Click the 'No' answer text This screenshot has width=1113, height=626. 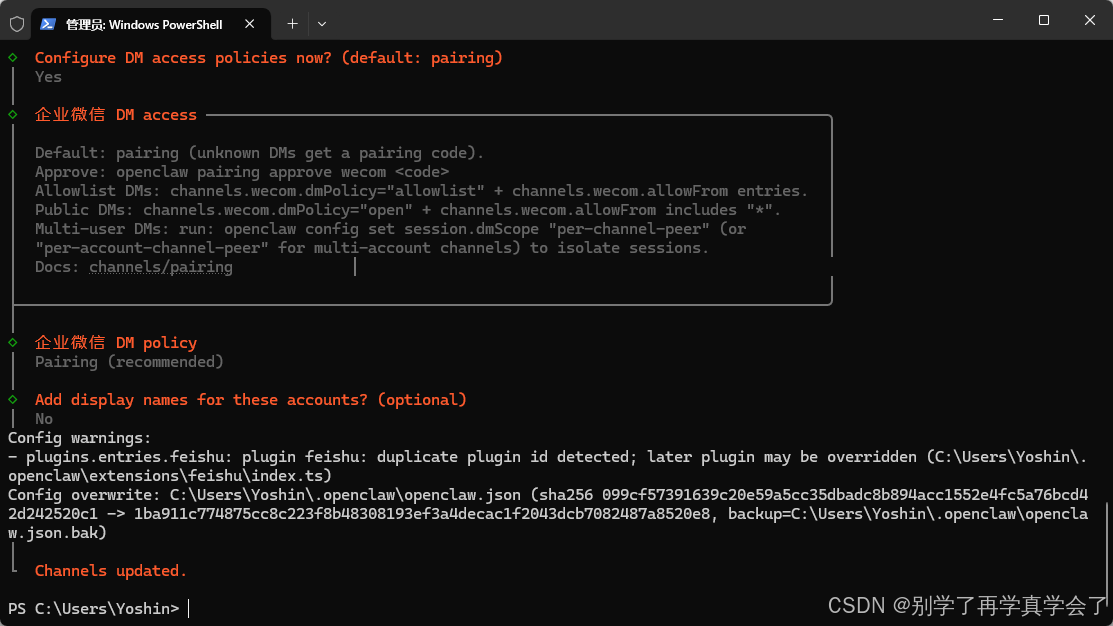pos(44,419)
